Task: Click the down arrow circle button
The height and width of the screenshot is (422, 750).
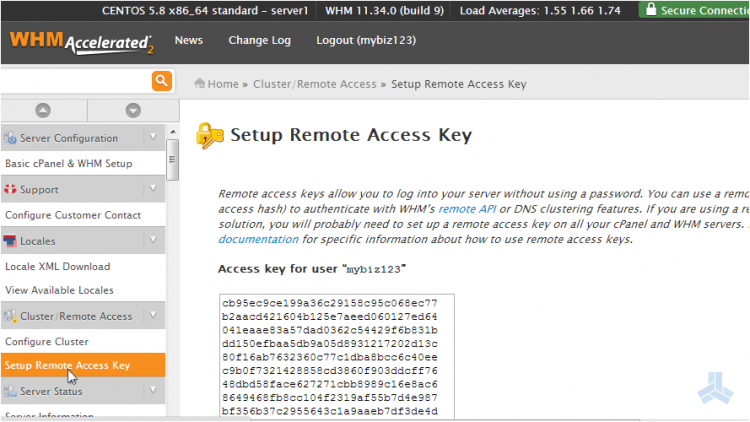Action: [133, 111]
